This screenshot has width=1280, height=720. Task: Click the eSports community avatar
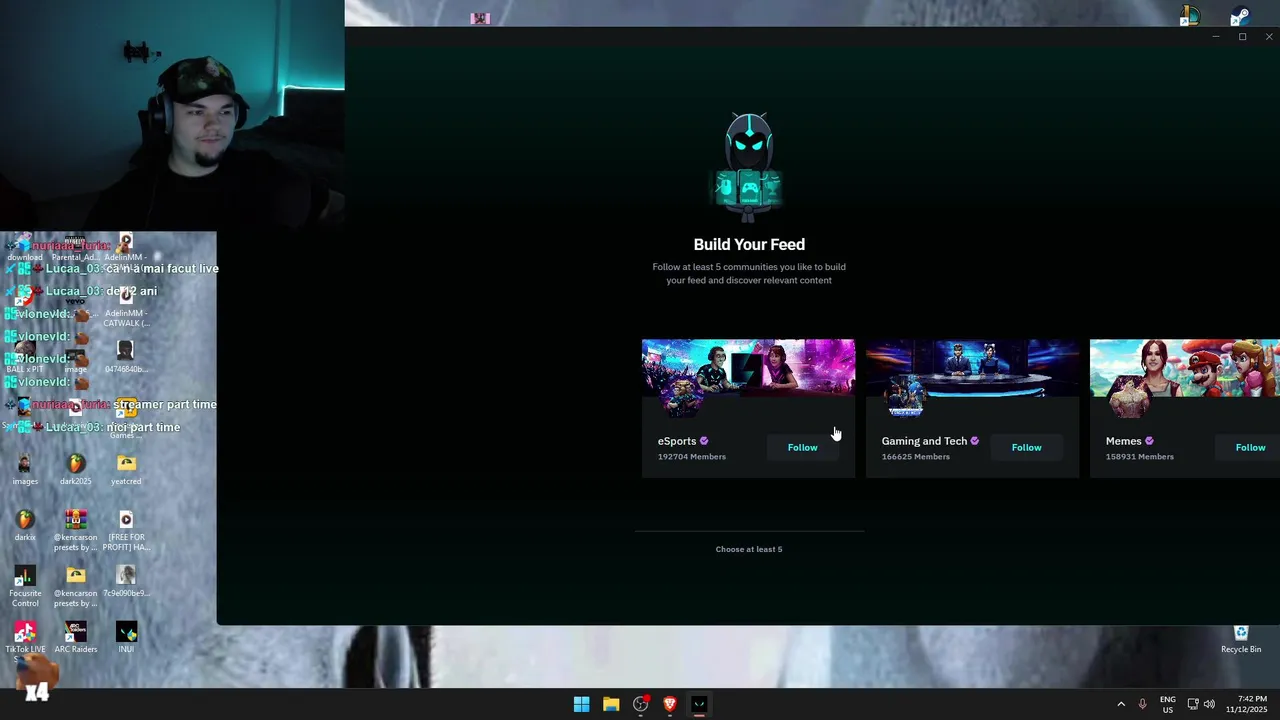click(x=681, y=397)
